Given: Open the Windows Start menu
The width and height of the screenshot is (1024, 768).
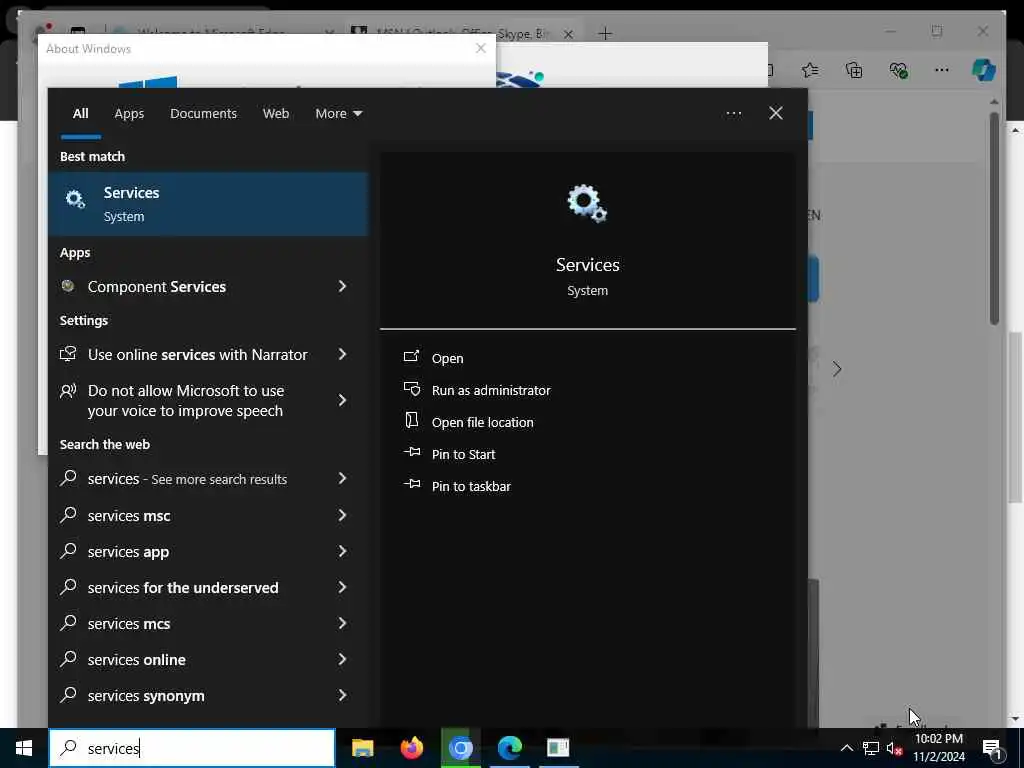Looking at the screenshot, I should [24, 748].
